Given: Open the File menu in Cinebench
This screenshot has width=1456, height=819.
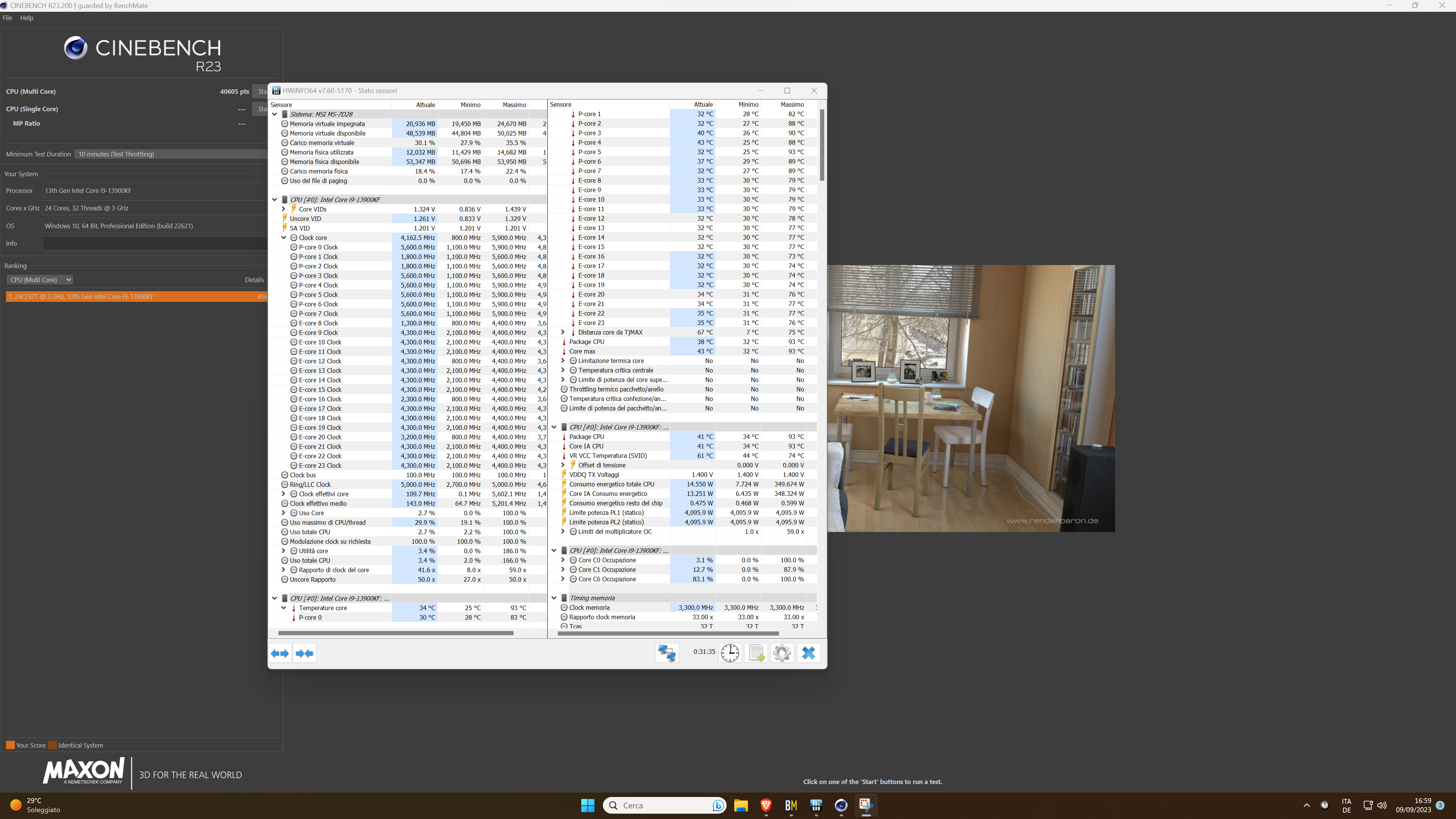Looking at the screenshot, I should click(x=7, y=18).
